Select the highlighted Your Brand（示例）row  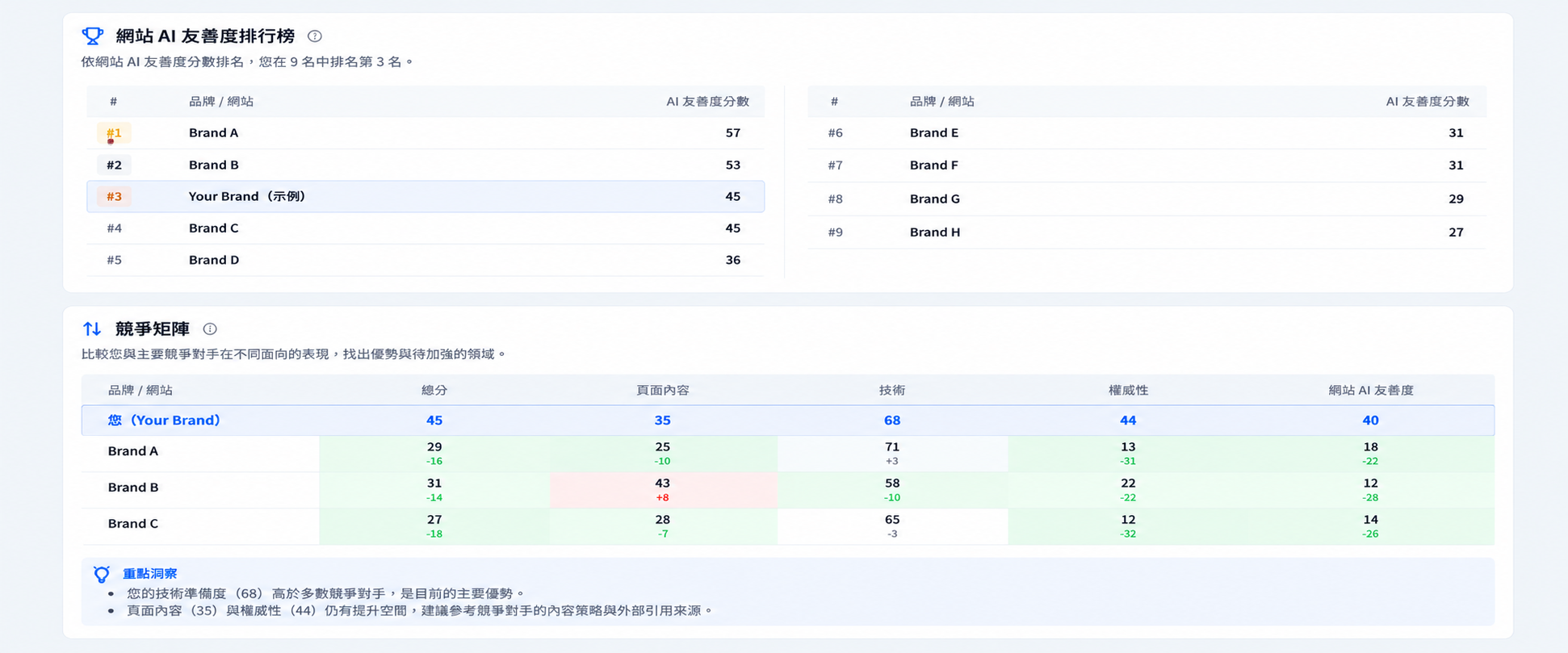pos(426,196)
